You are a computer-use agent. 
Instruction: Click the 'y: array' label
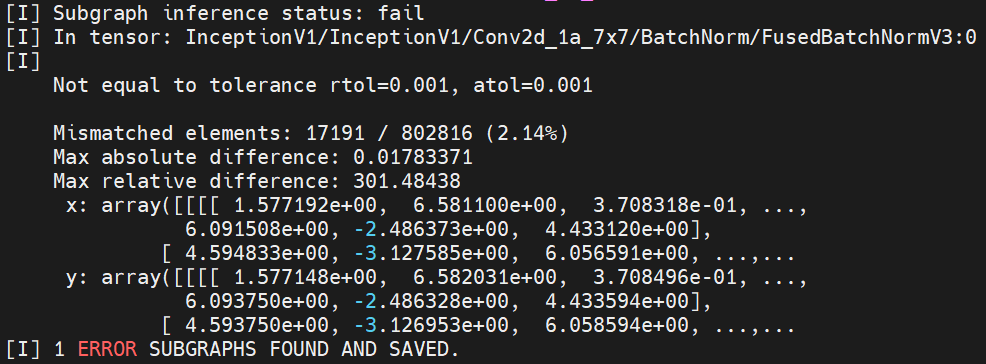pyautogui.click(x=113, y=279)
